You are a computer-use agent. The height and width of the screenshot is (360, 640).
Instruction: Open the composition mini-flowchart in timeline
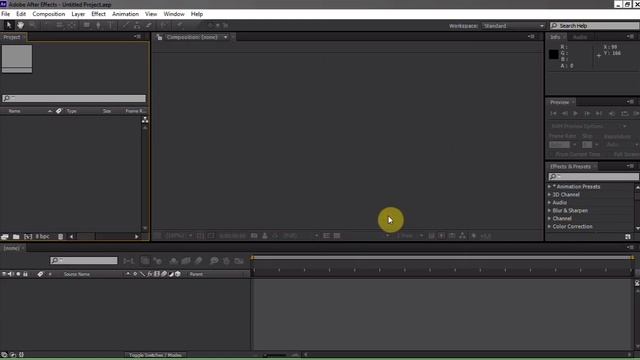(x=129, y=261)
